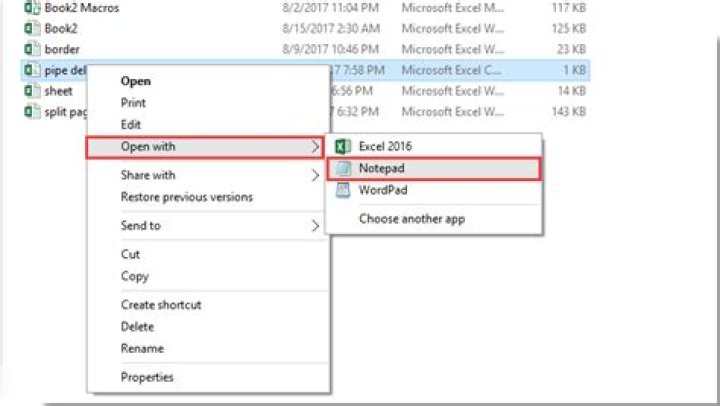Click the 14 KB size value
This screenshot has height=406, width=720.
pyautogui.click(x=572, y=91)
